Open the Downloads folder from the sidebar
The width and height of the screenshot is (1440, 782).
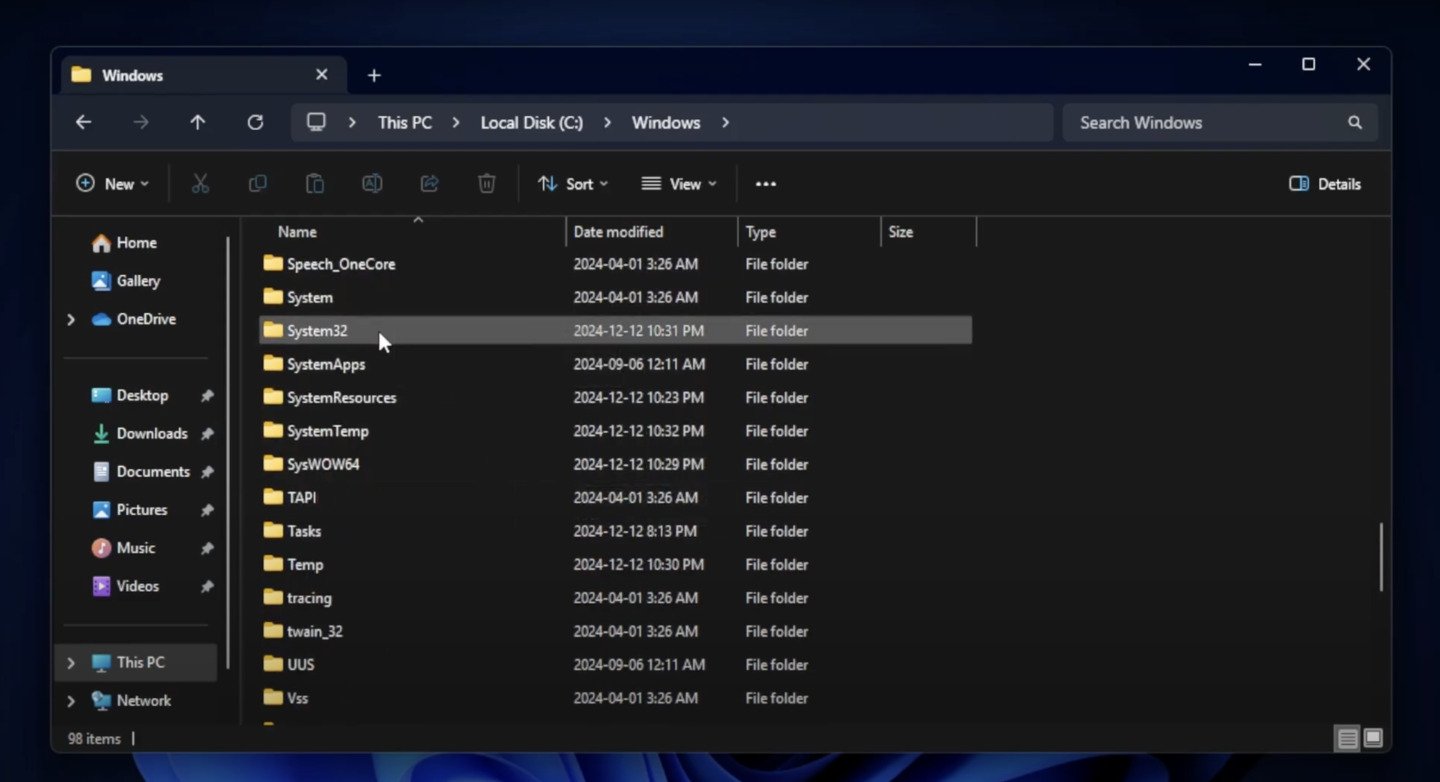point(152,433)
